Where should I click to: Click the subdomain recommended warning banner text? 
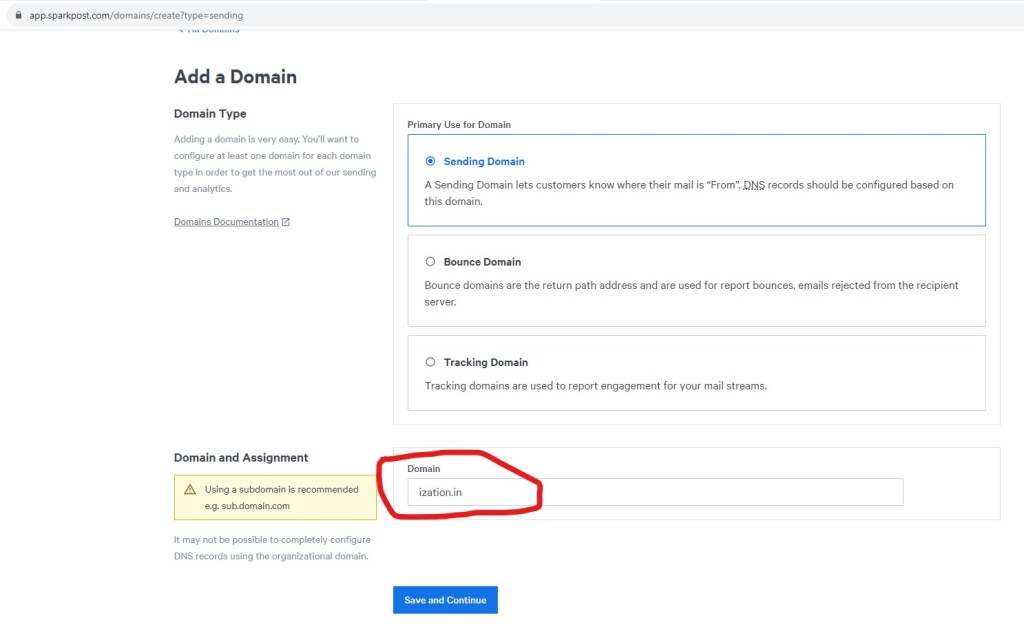click(x=281, y=497)
